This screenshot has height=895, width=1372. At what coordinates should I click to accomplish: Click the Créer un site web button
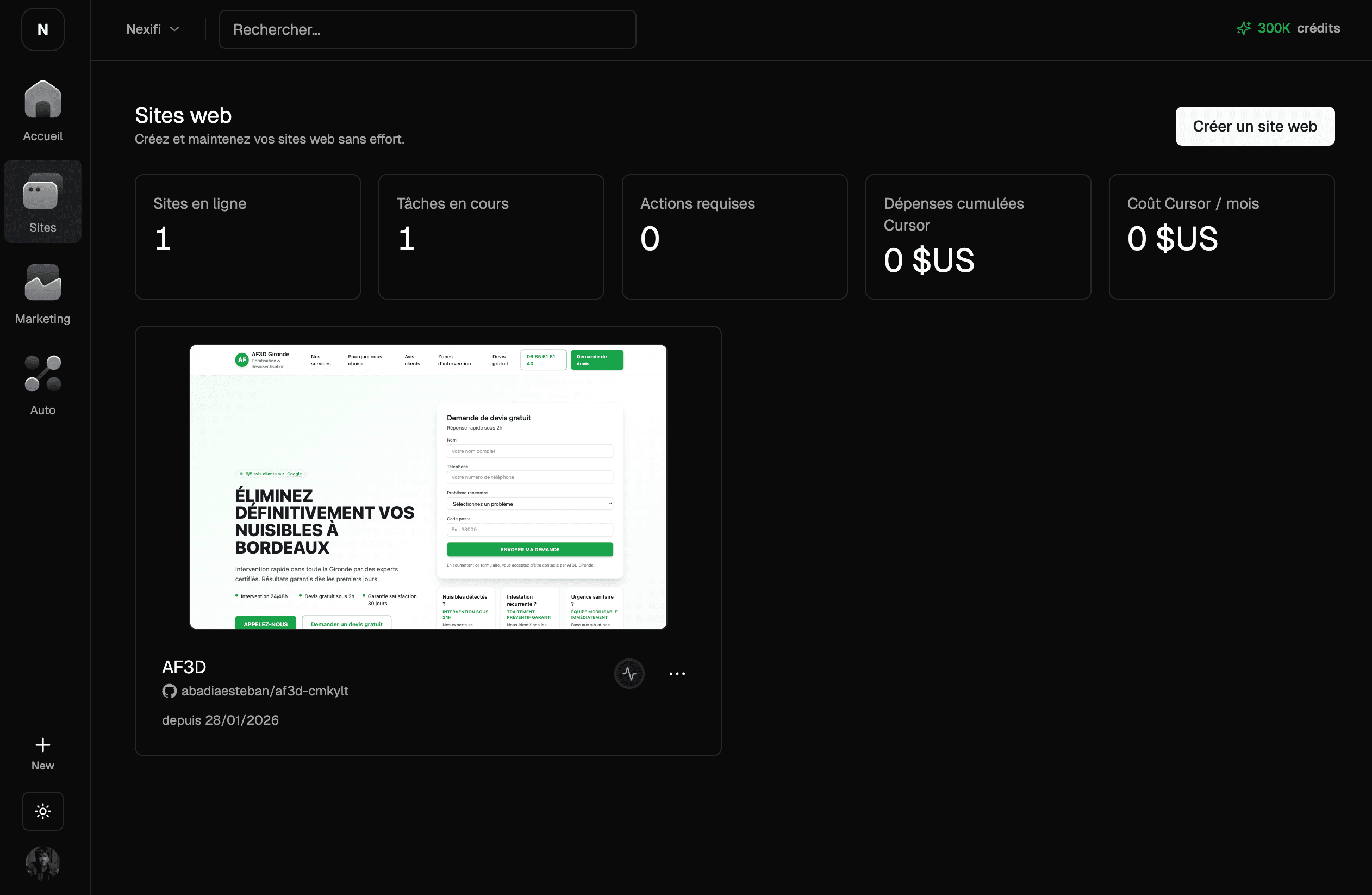(1255, 126)
